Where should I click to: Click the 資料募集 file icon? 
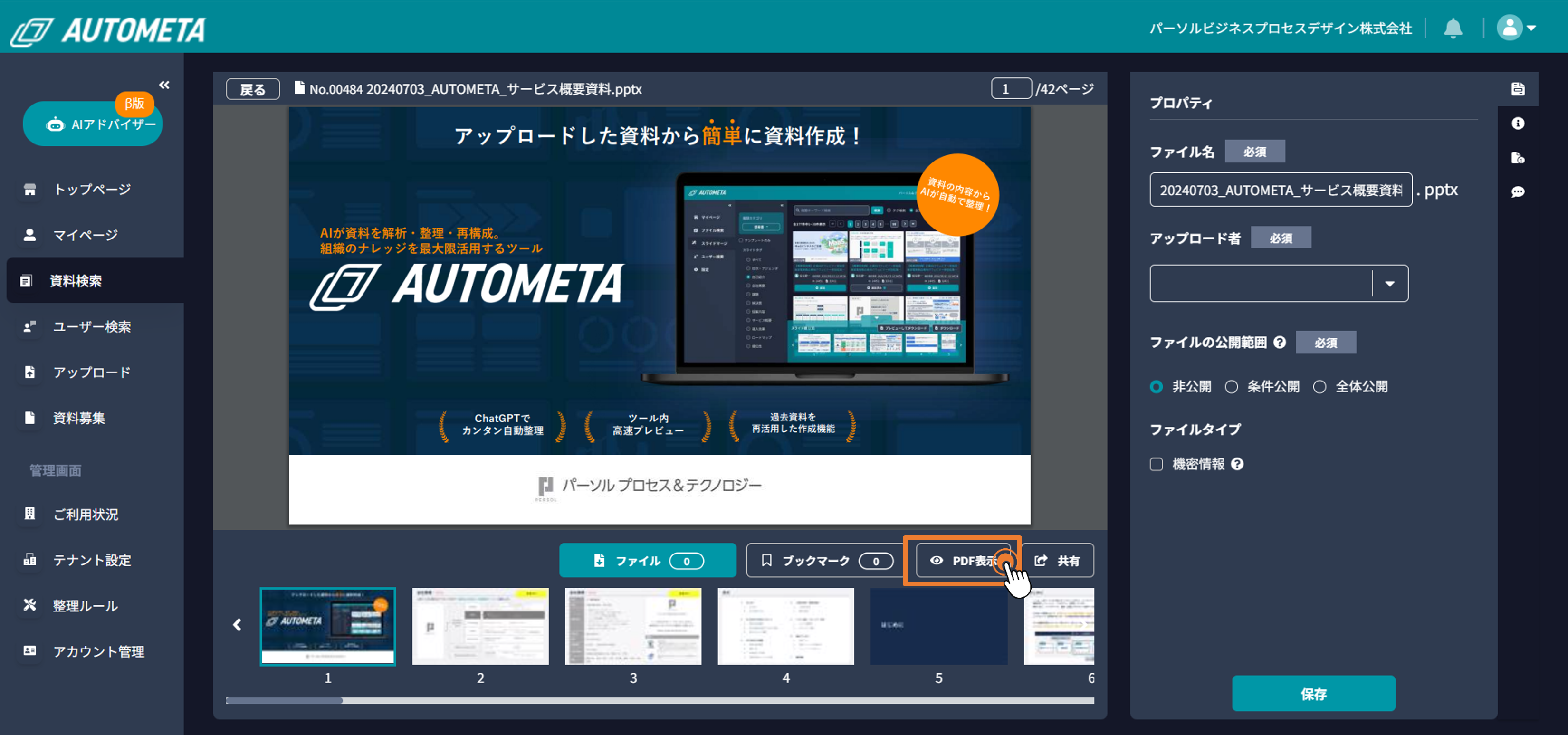tap(30, 418)
